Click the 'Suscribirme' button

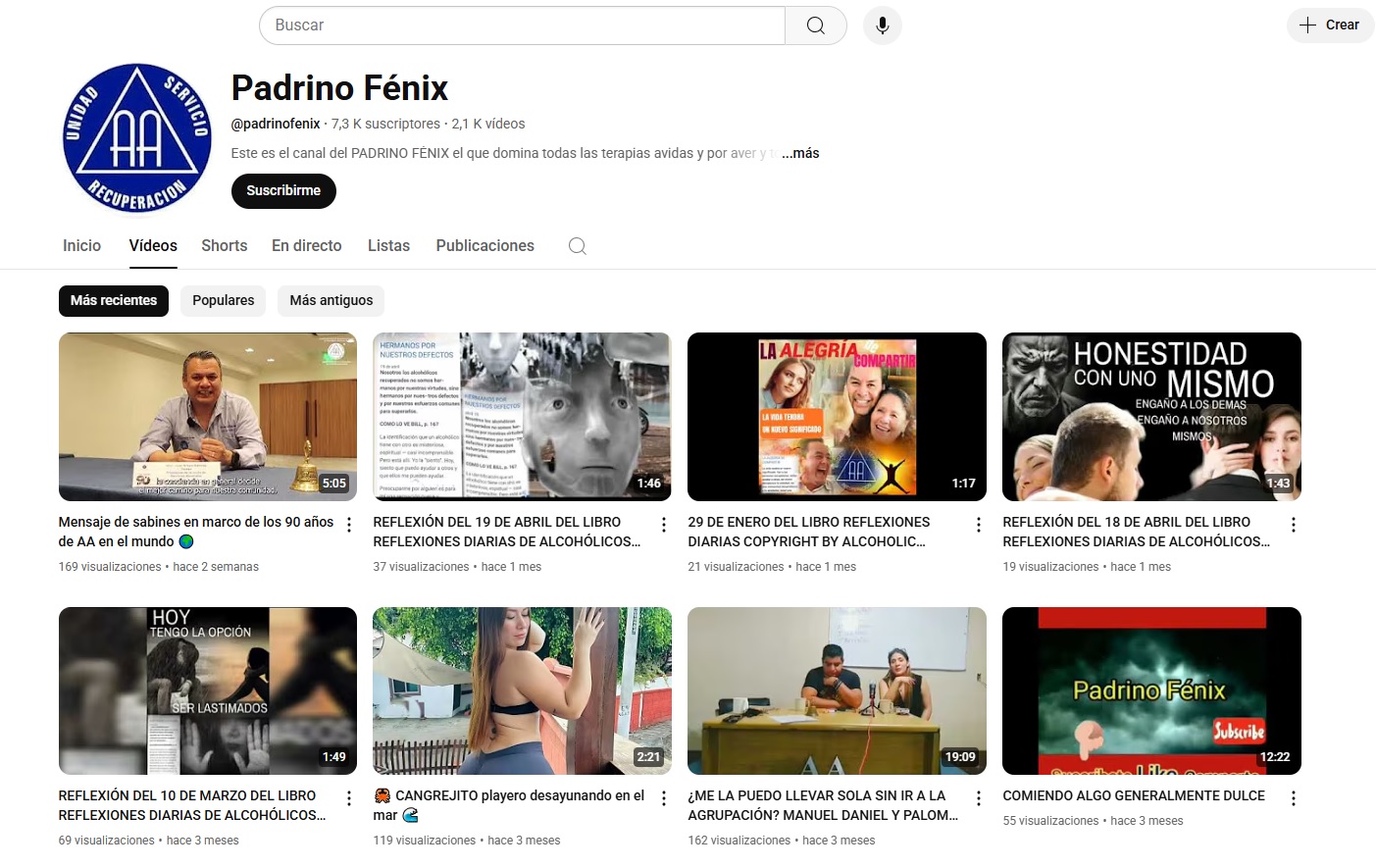283,191
